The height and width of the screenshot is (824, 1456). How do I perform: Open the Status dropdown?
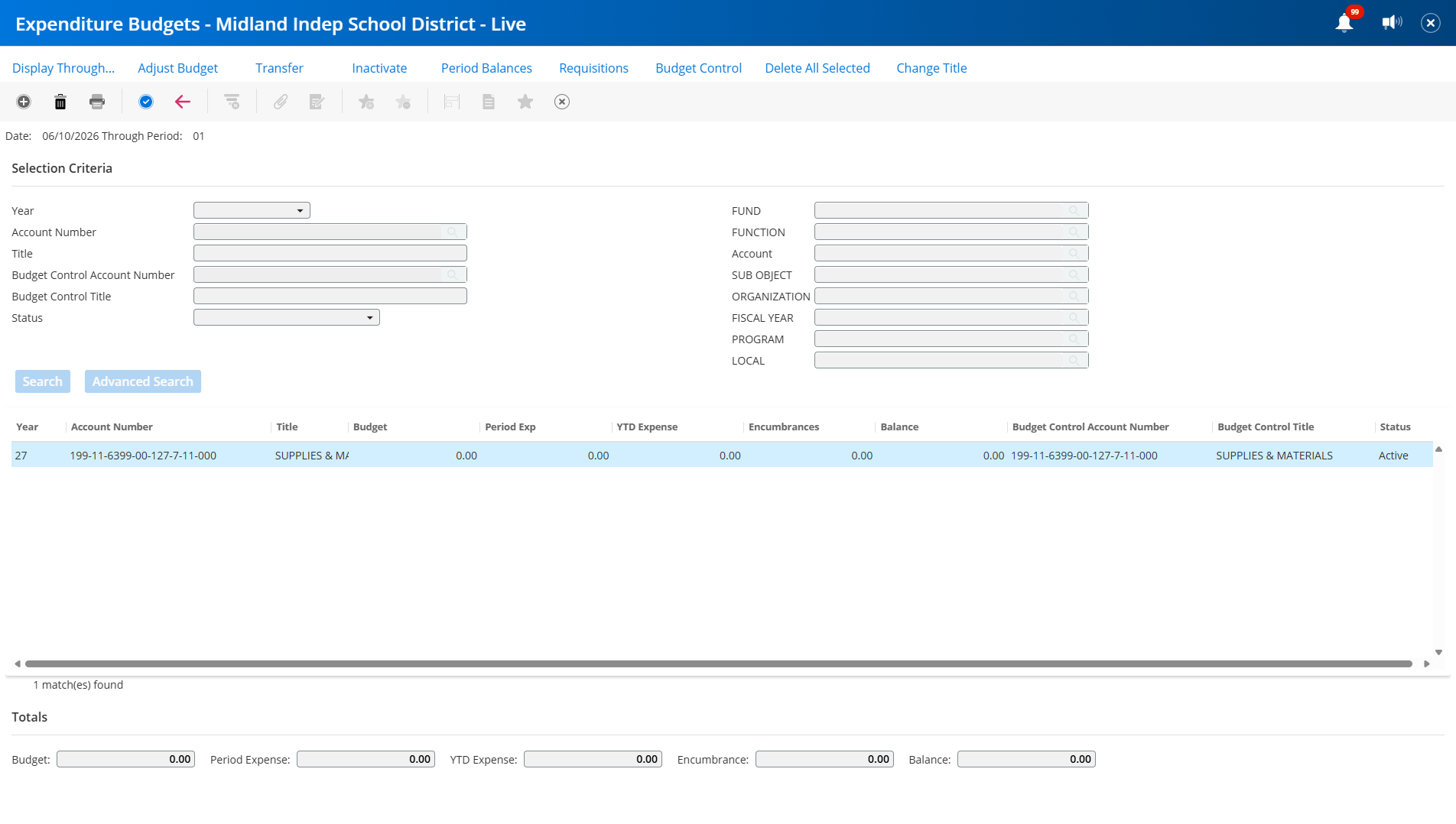click(287, 317)
